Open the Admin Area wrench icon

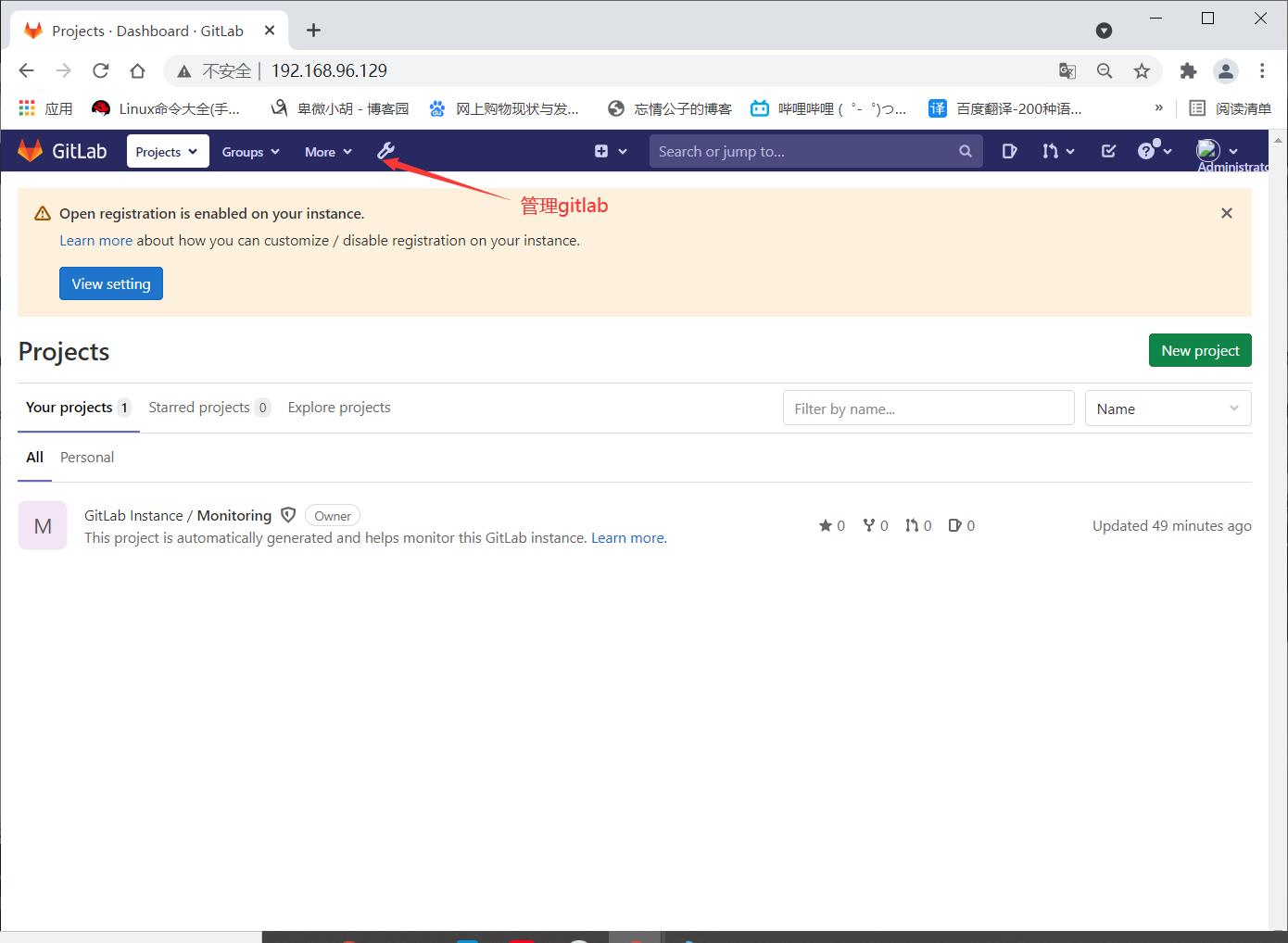386,151
